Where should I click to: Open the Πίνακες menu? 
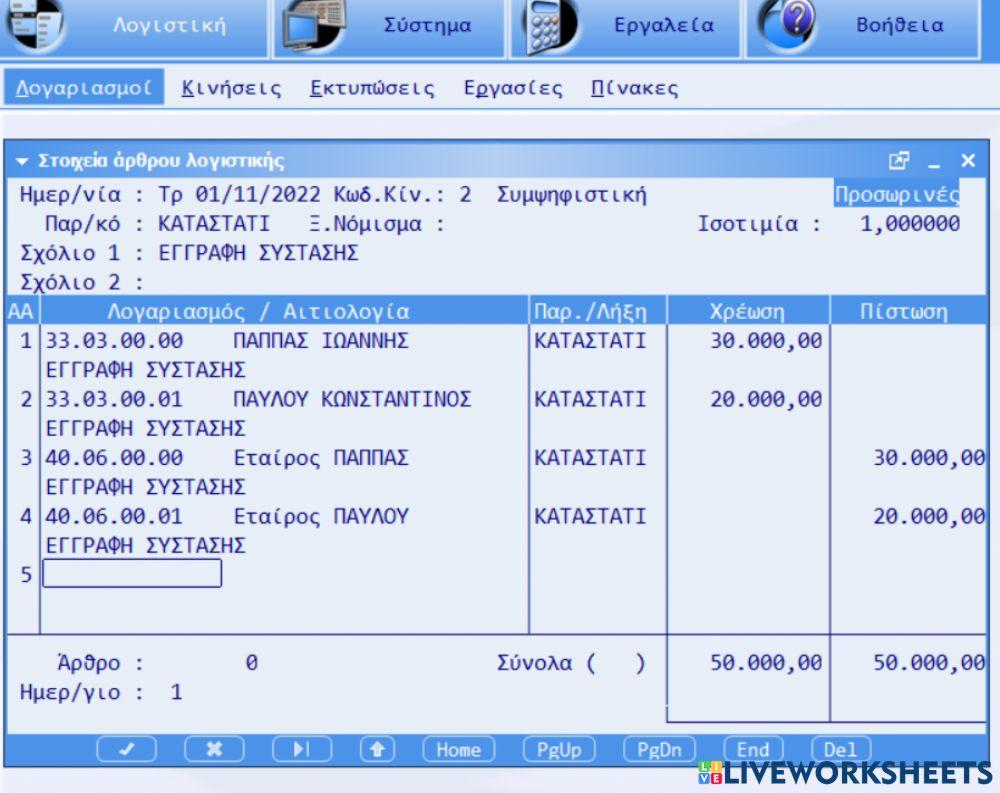pyautogui.click(x=634, y=88)
